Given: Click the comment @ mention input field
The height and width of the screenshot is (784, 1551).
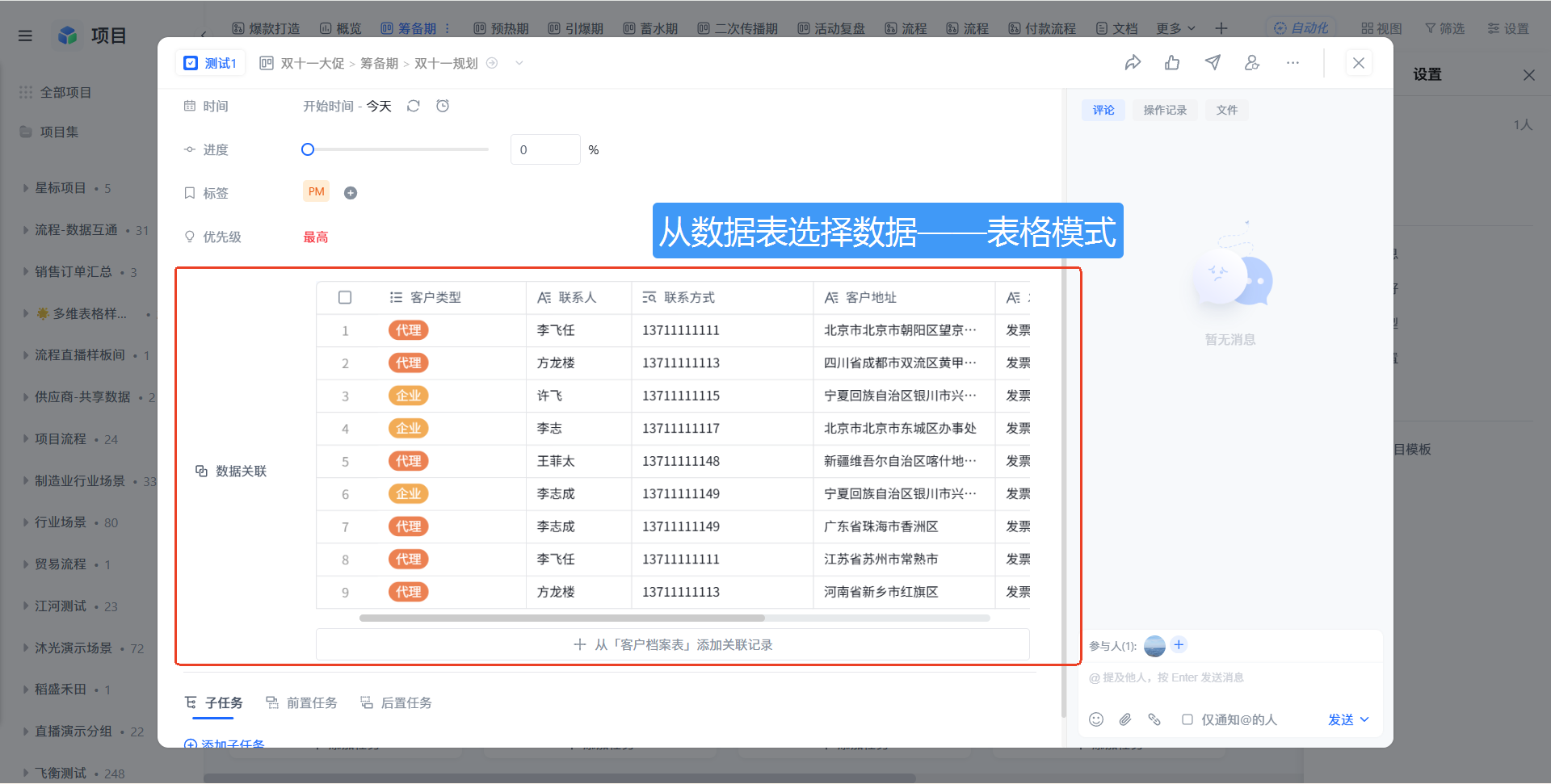Looking at the screenshot, I should pos(1230,677).
